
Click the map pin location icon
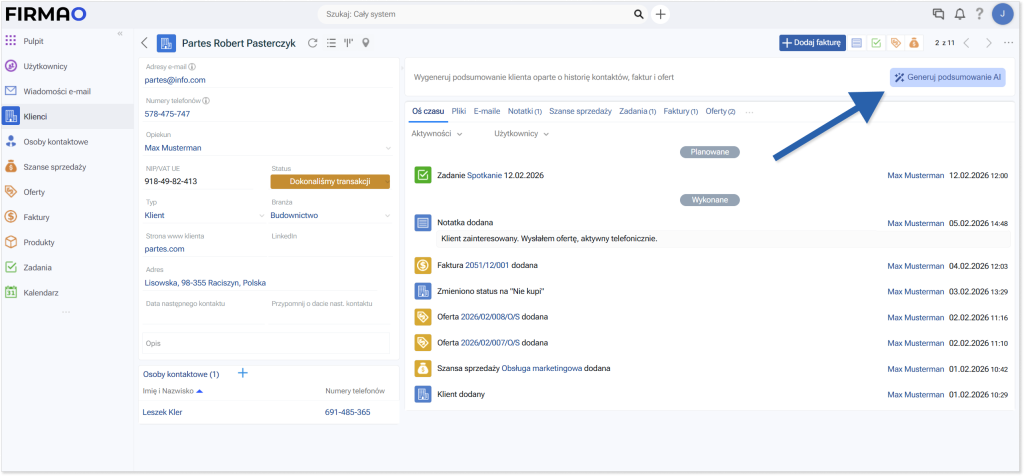point(366,43)
